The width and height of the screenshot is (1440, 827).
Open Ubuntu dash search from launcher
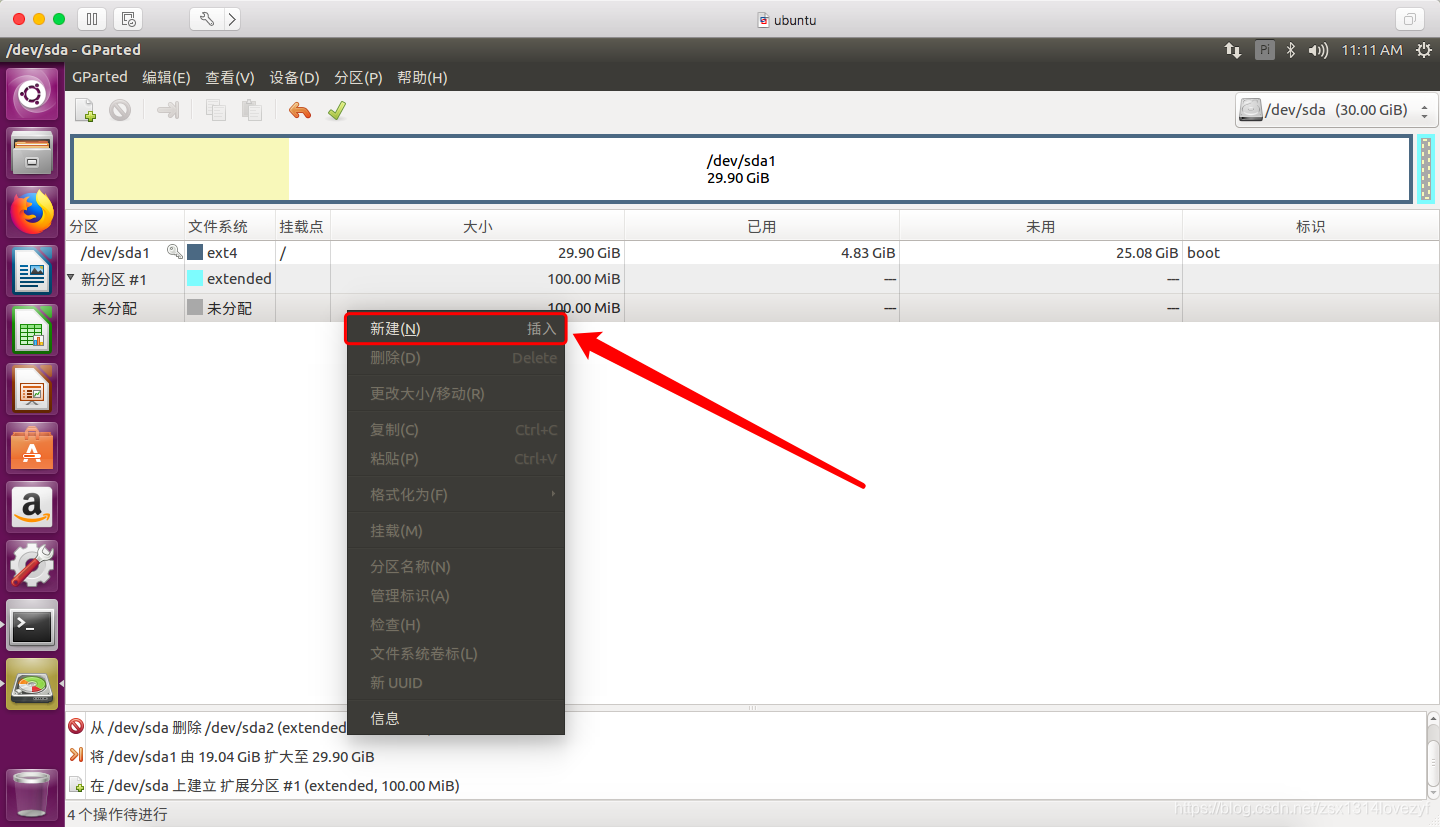pyautogui.click(x=32, y=95)
